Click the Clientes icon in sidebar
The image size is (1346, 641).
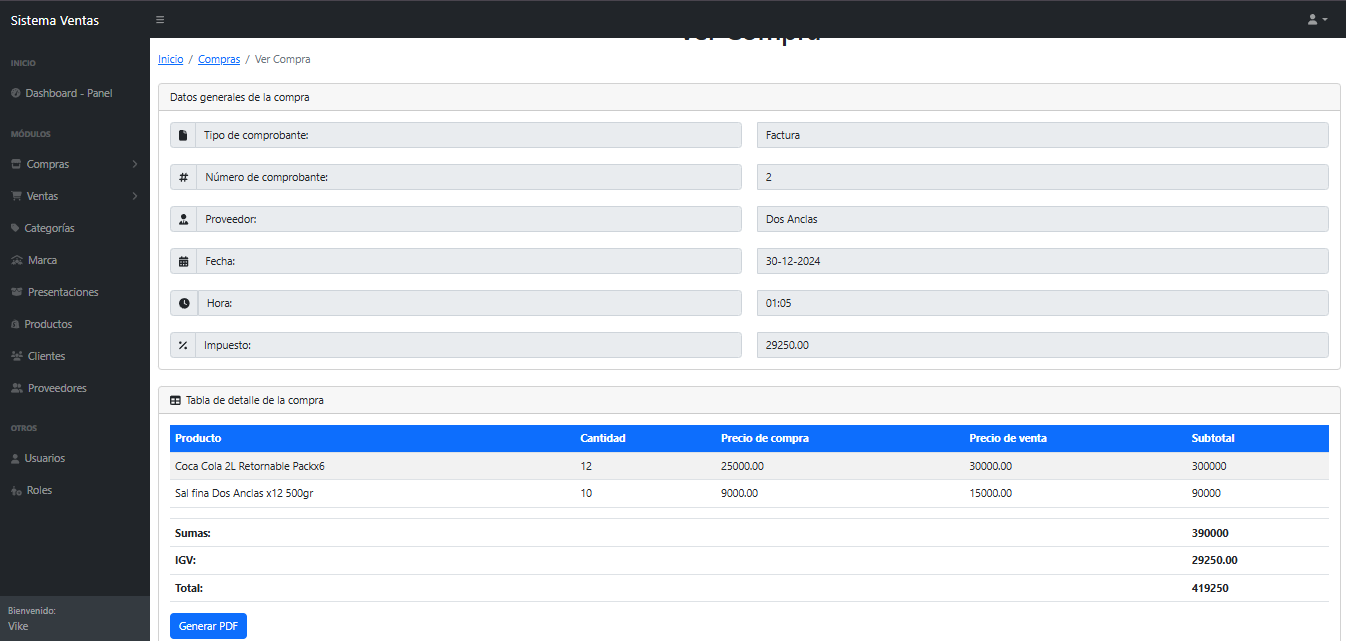17,356
